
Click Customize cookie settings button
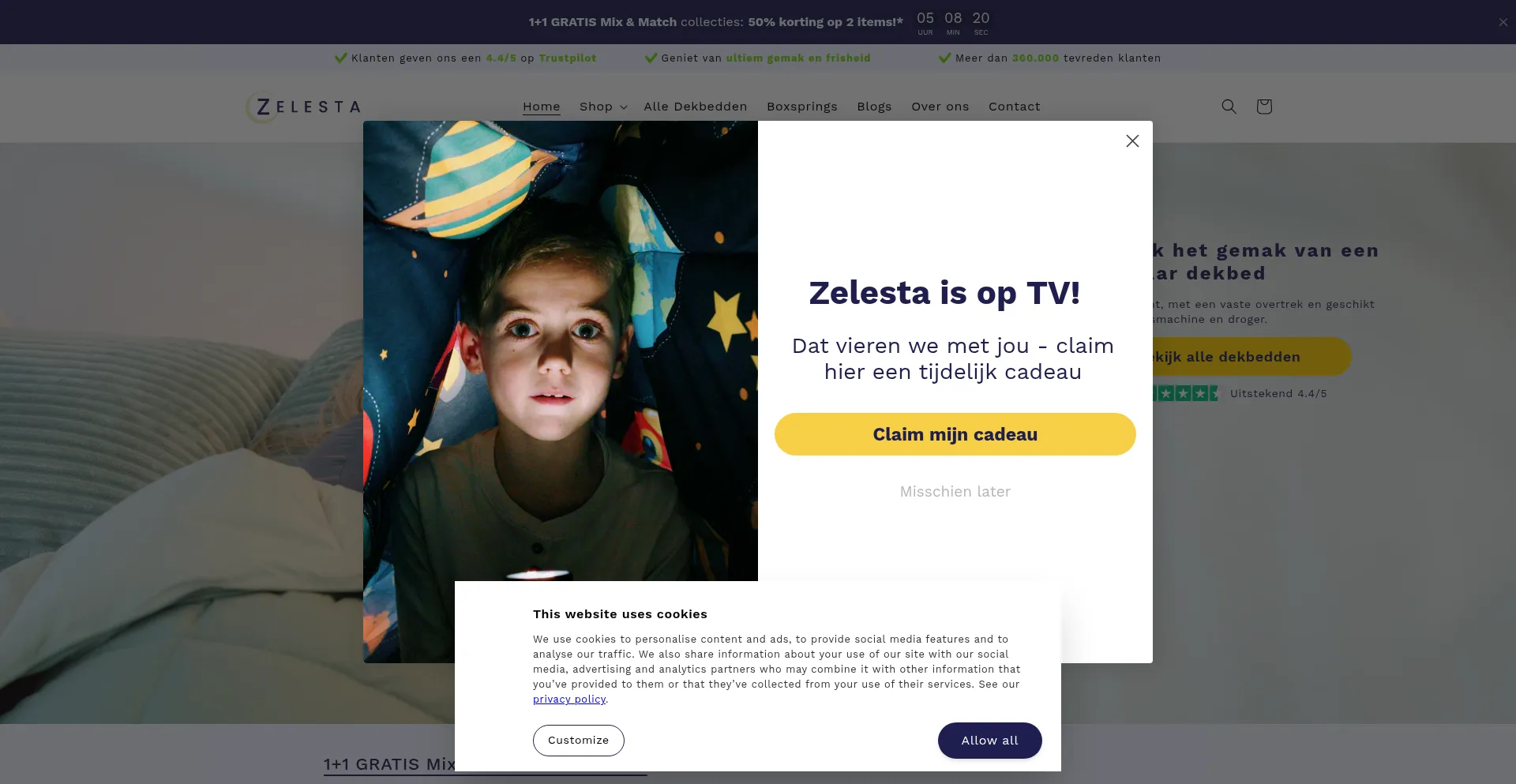tap(578, 741)
